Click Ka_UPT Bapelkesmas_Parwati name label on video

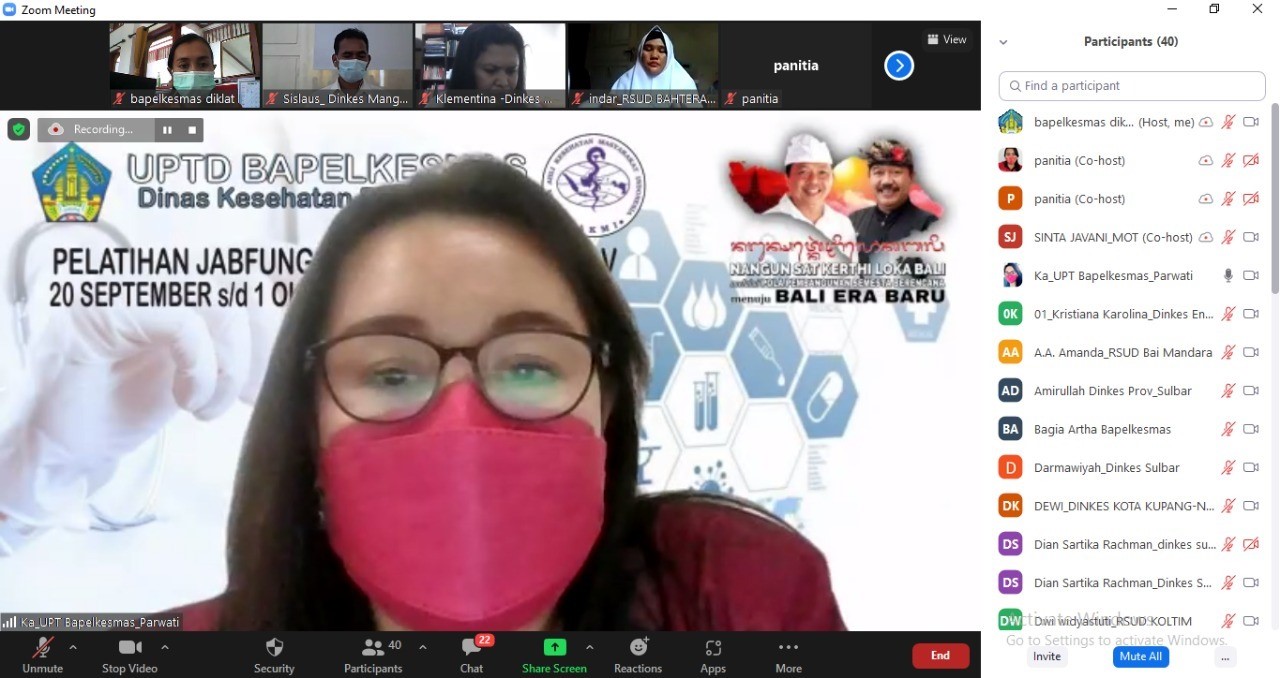(92, 622)
